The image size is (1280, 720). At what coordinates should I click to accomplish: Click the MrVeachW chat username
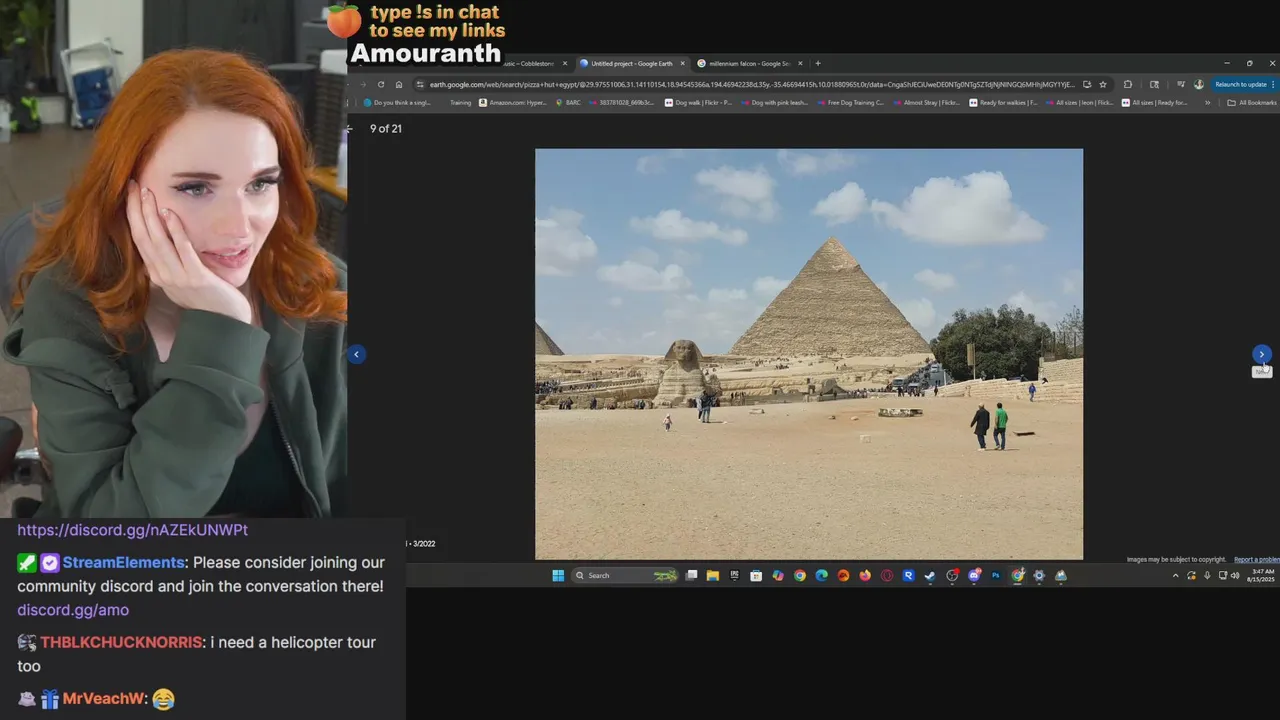coord(104,699)
